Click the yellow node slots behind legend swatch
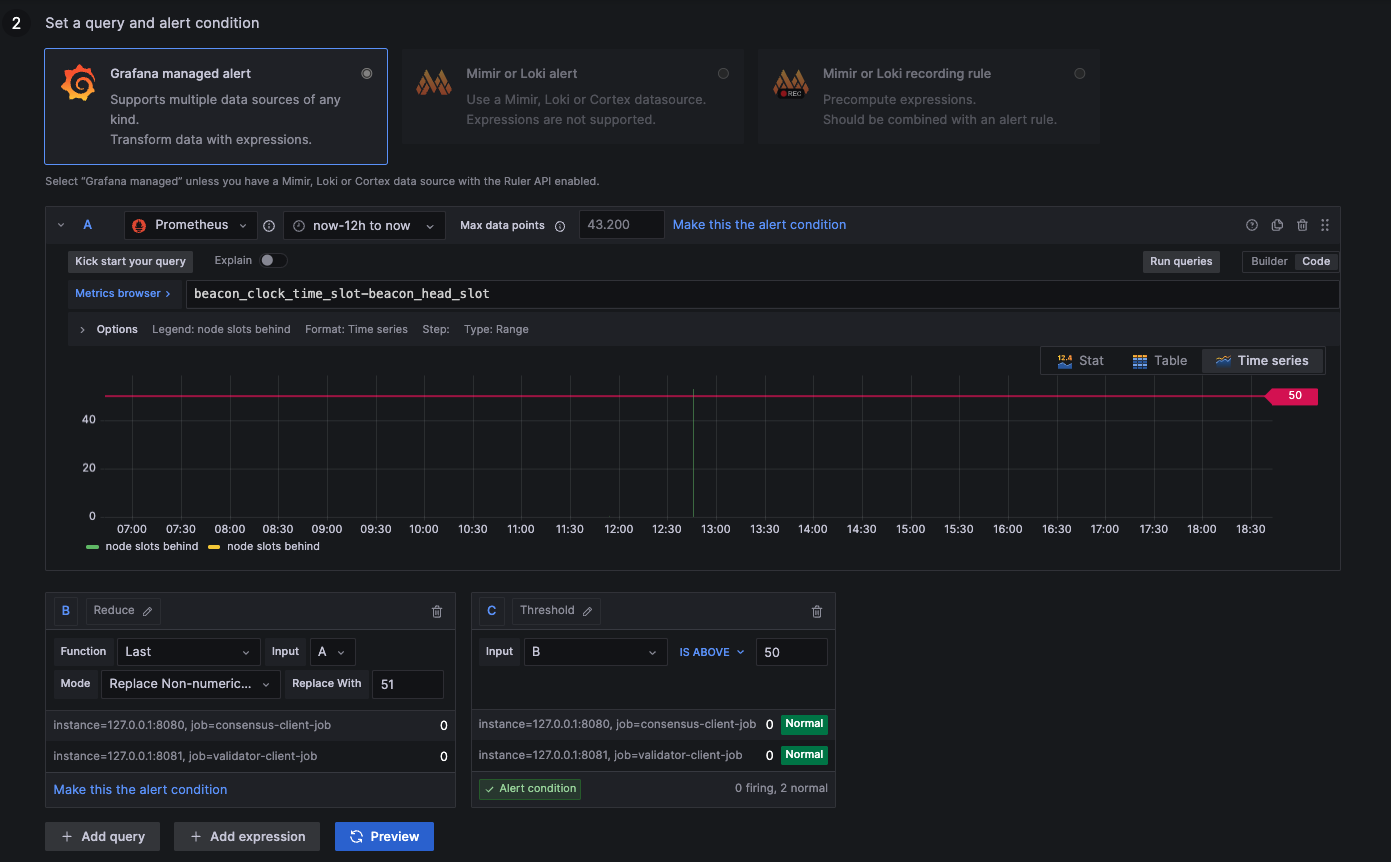This screenshot has width=1391, height=862. 215,547
